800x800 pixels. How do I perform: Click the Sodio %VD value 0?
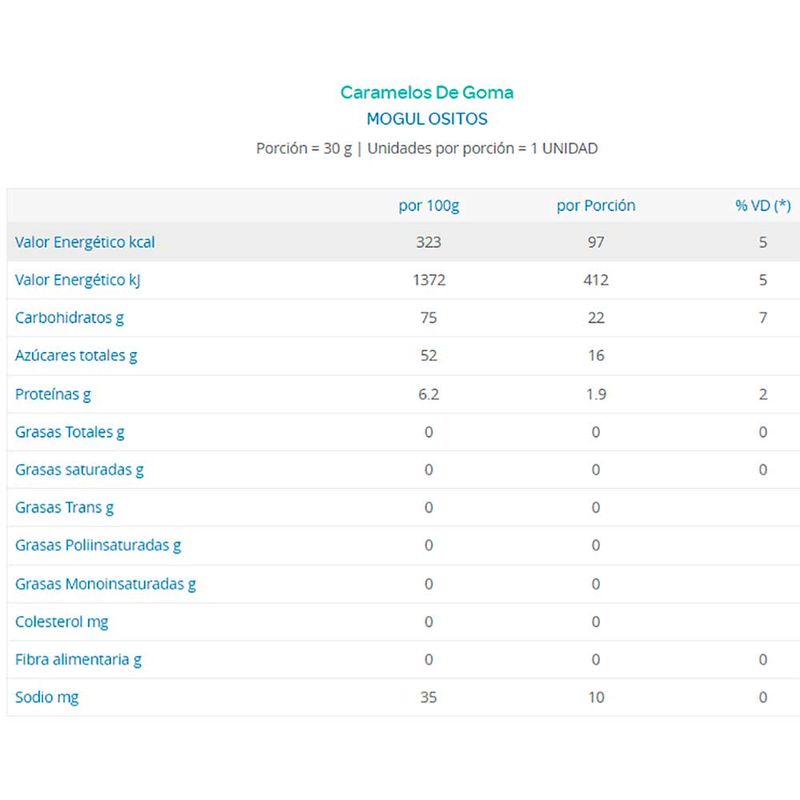(763, 697)
